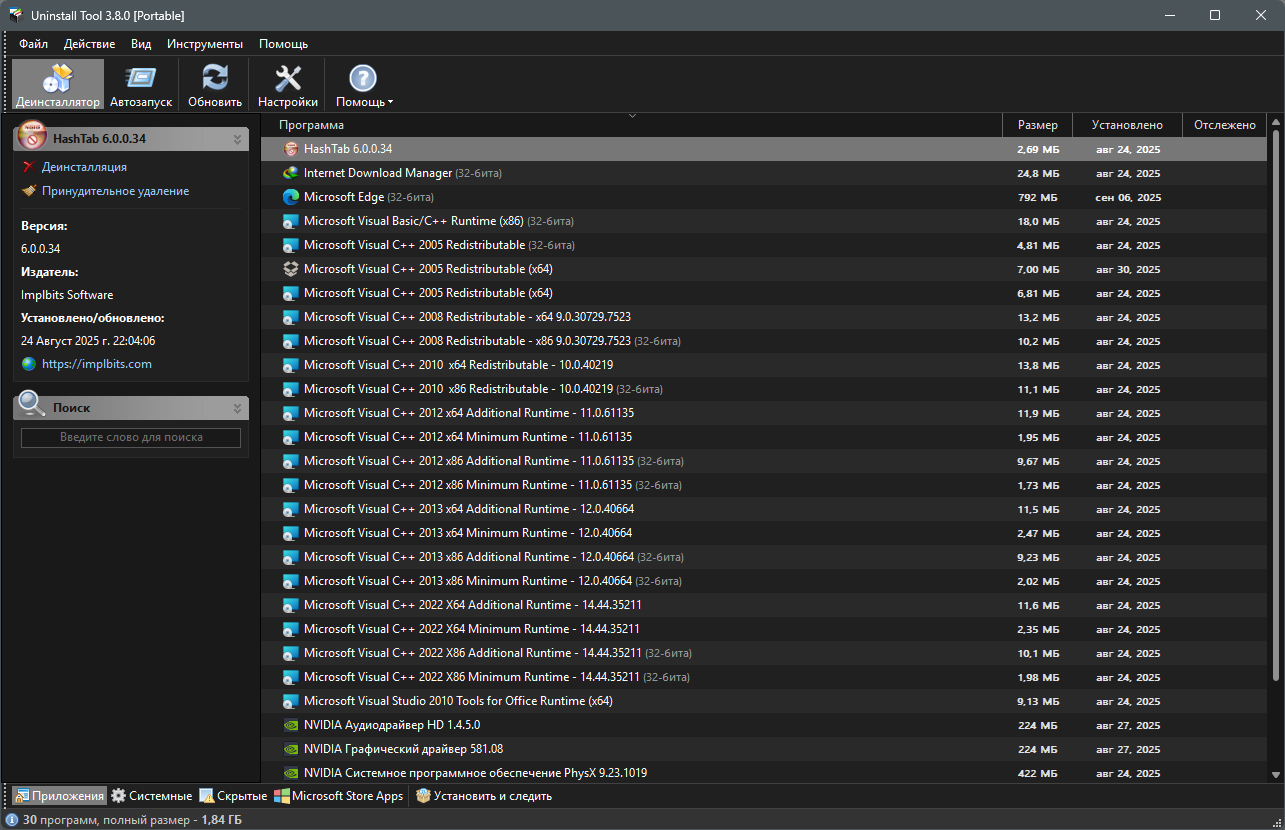Click NVIDIA Графический драйвер 581.08 icon
The width and height of the screenshot is (1285, 830).
point(291,749)
